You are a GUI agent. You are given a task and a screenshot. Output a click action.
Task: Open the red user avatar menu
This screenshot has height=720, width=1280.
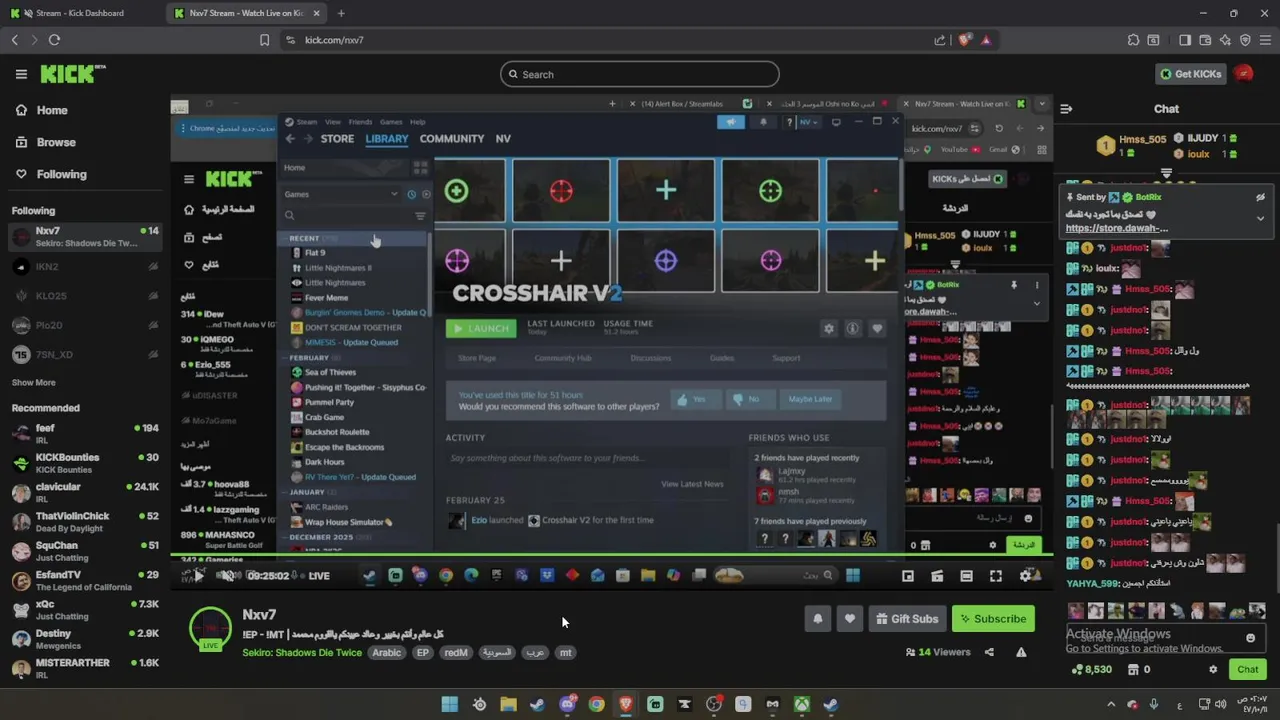pyautogui.click(x=1243, y=74)
